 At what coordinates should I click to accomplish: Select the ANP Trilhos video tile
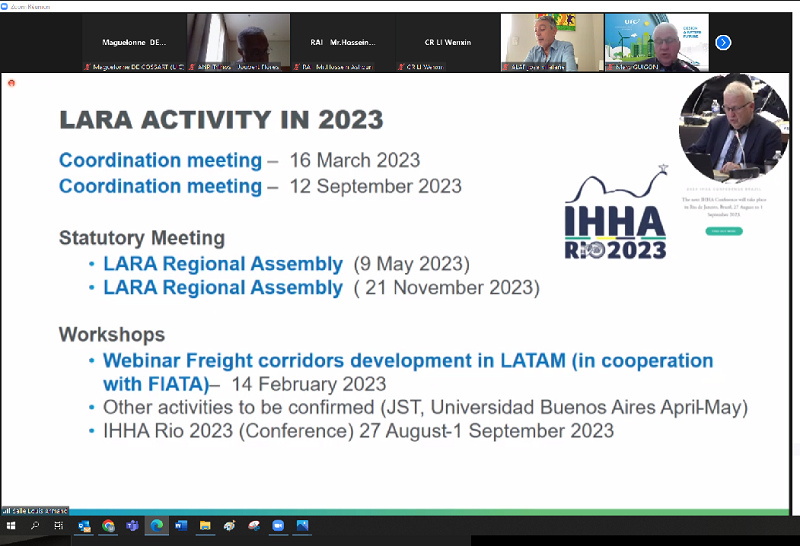pyautogui.click(x=238, y=42)
